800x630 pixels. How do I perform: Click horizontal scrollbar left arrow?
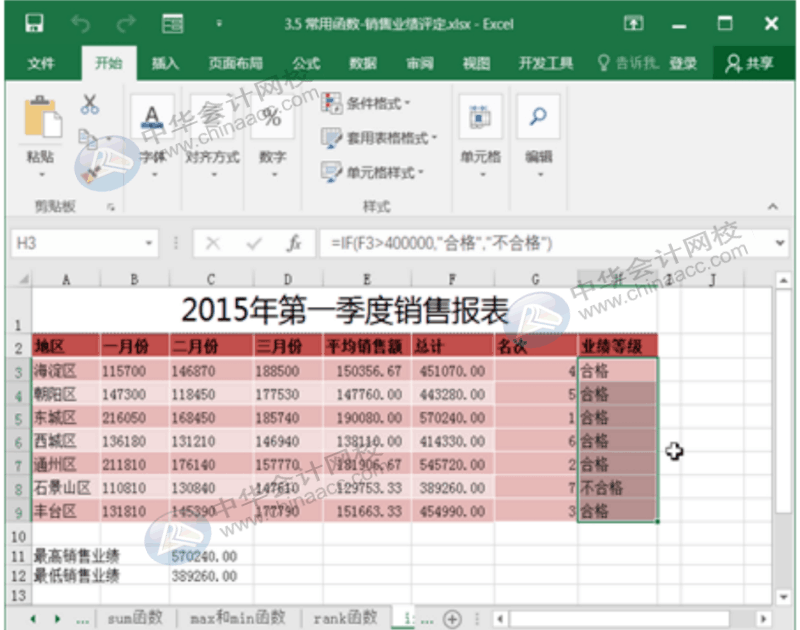501,619
